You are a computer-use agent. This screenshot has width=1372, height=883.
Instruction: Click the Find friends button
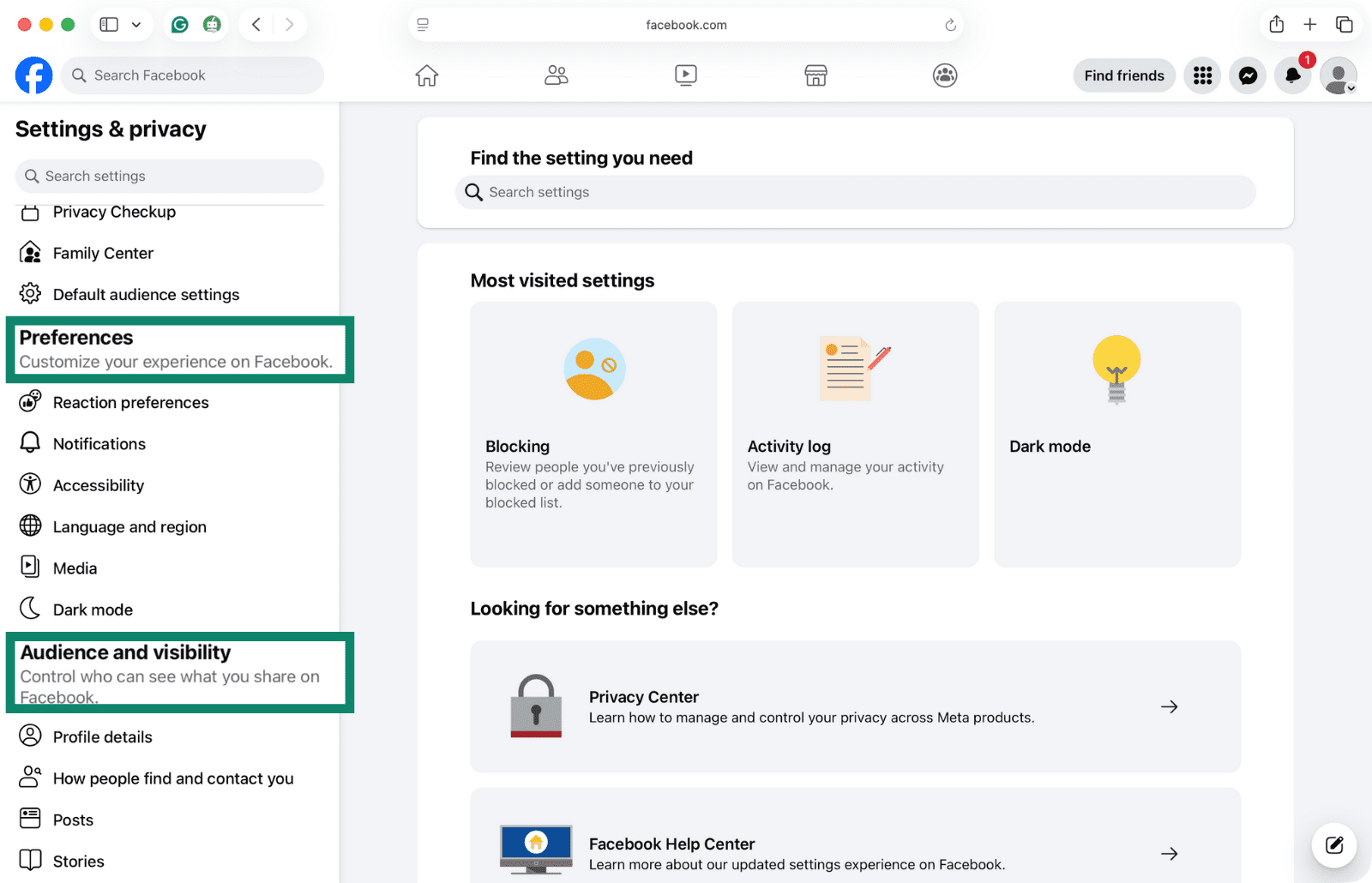[1123, 75]
